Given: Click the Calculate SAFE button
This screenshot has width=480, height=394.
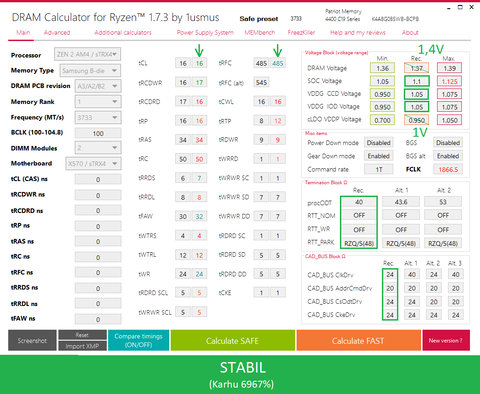Looking at the screenshot, I should click(x=232, y=340).
